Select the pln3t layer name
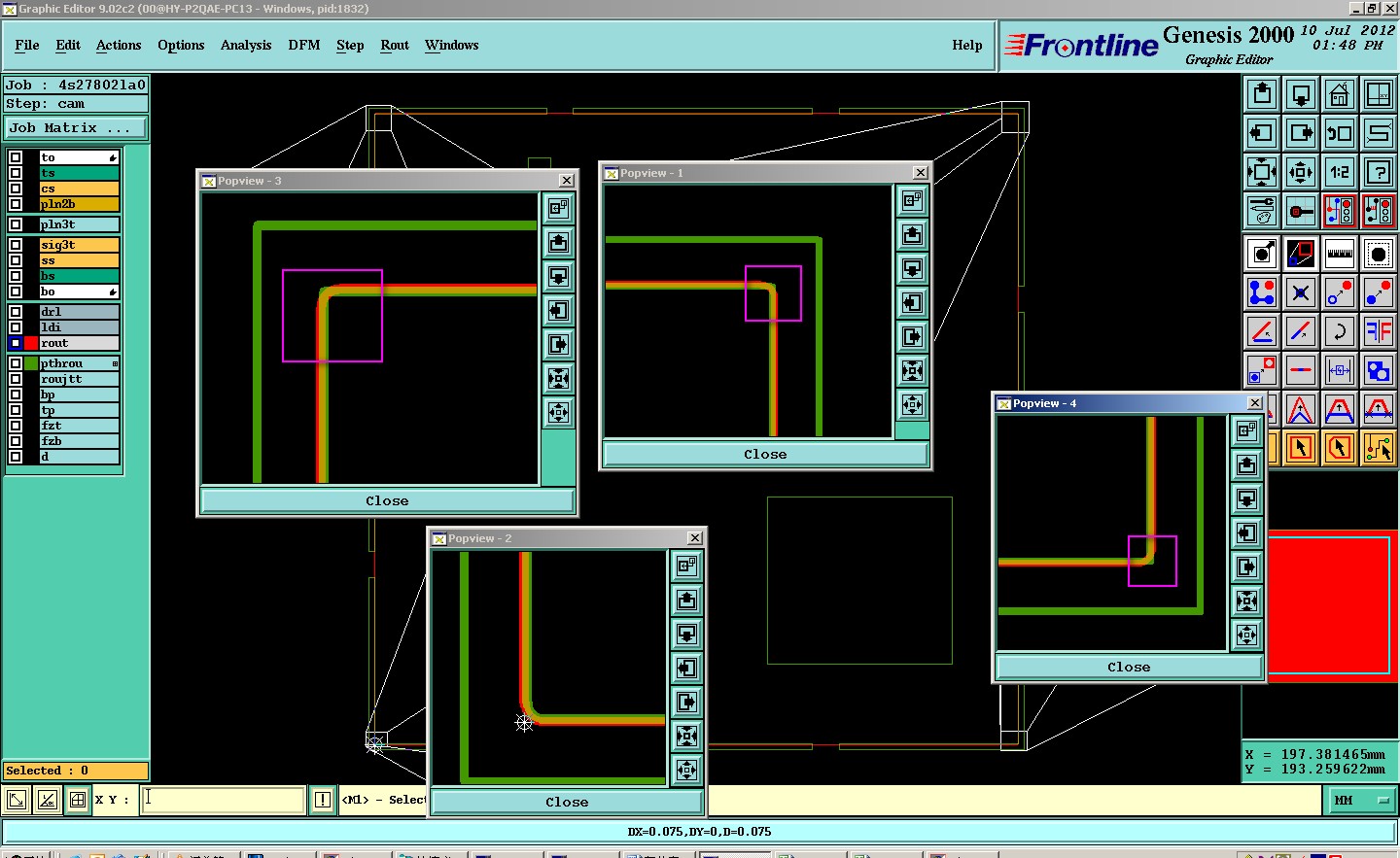Image resolution: width=1400 pixels, height=858 pixels. pos(79,224)
